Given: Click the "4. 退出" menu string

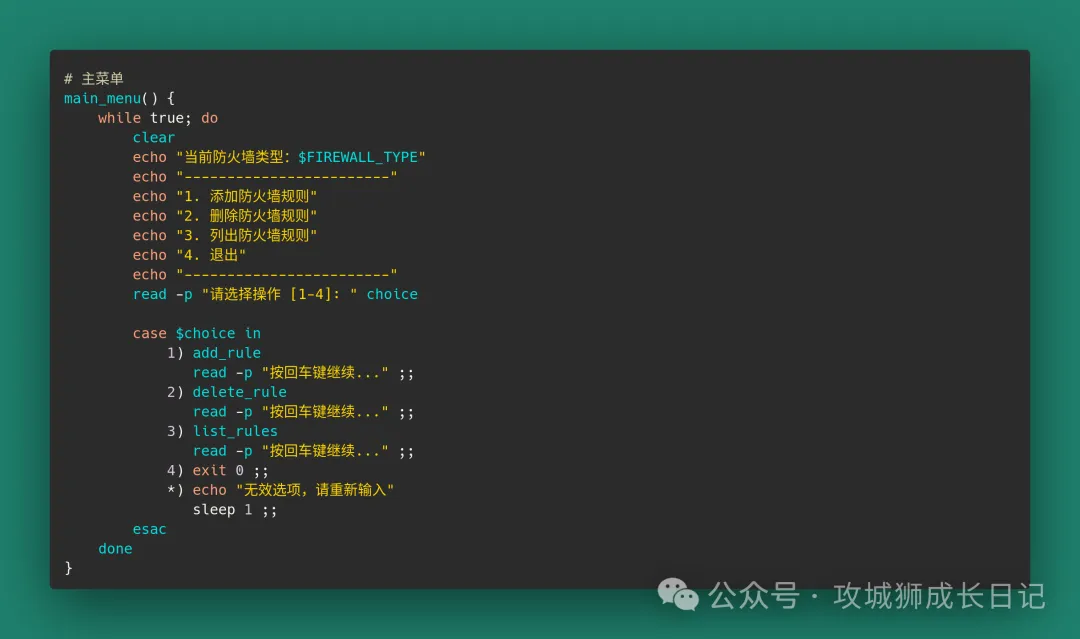Looking at the screenshot, I should (211, 255).
